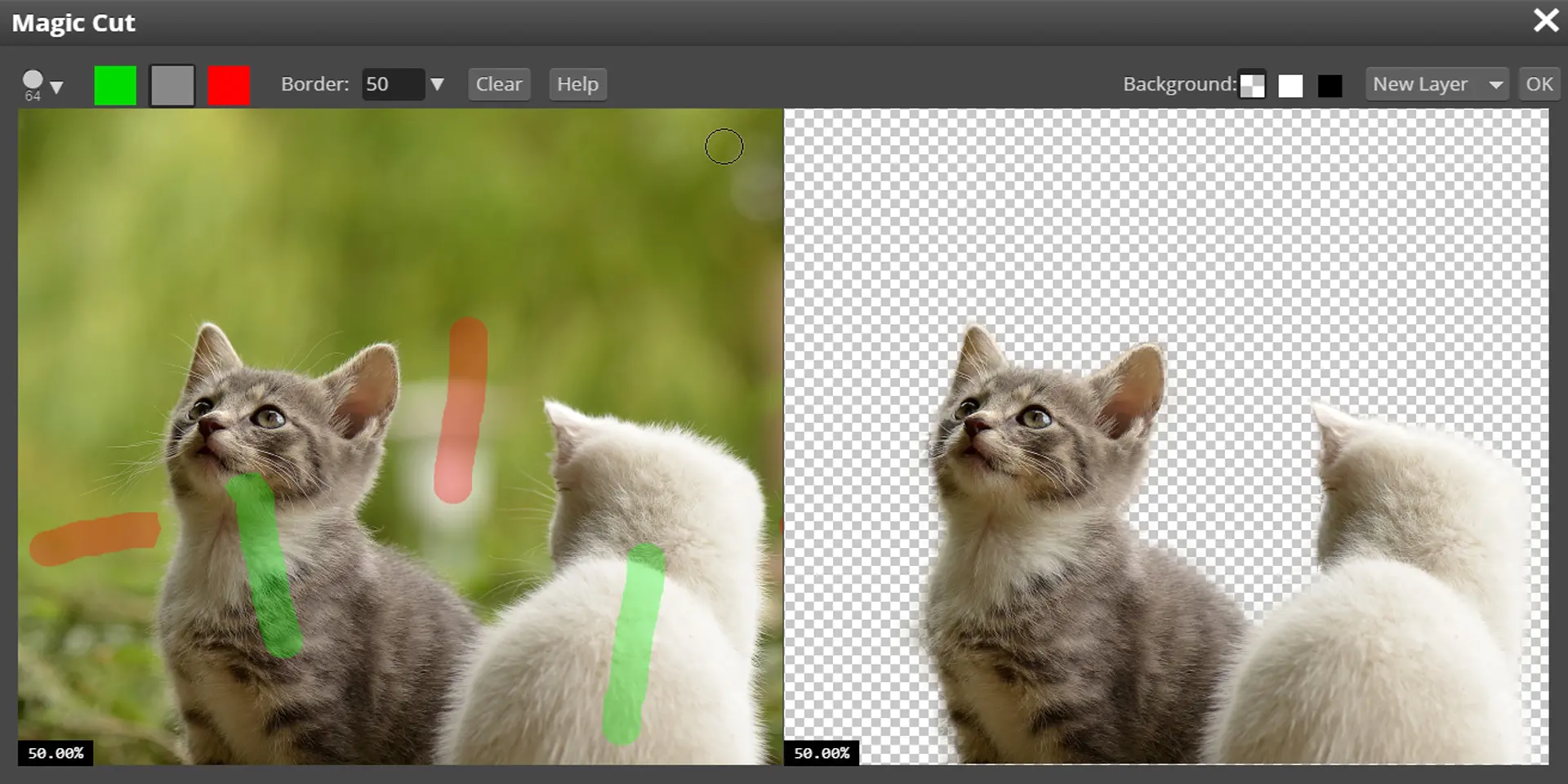This screenshot has width=1568, height=784.
Task: Click the red stroke between the kittens
Action: (462, 408)
